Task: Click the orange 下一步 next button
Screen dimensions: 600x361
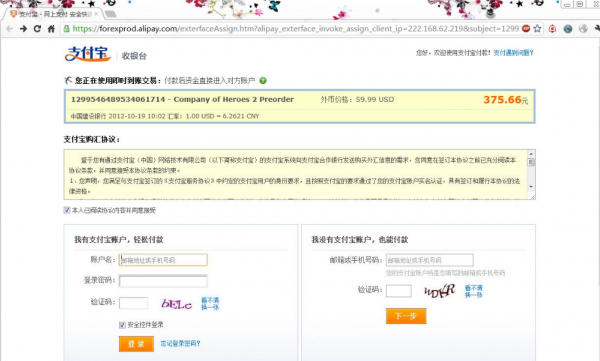Action: [x=406, y=316]
